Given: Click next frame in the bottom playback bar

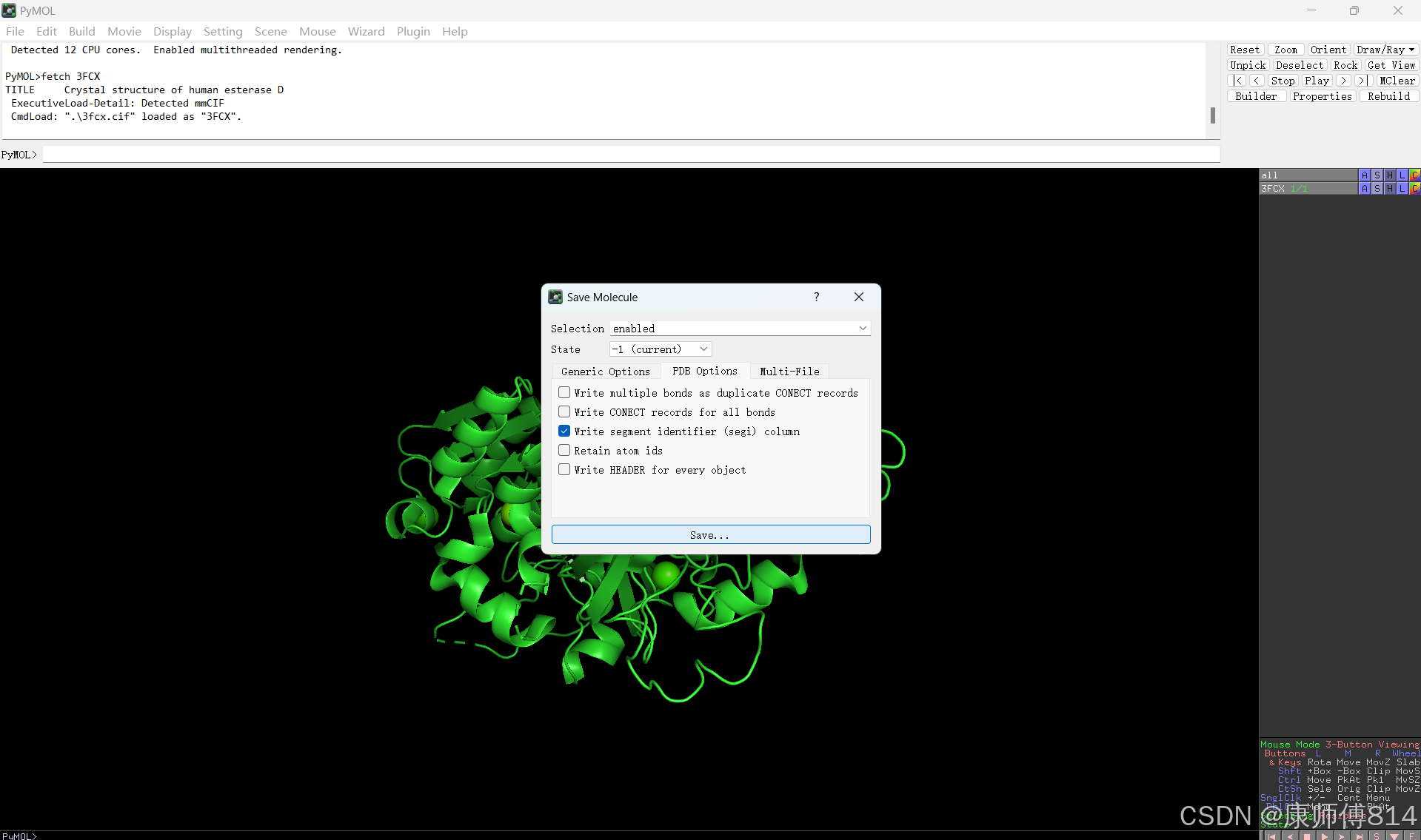Looking at the screenshot, I should tap(1342, 836).
